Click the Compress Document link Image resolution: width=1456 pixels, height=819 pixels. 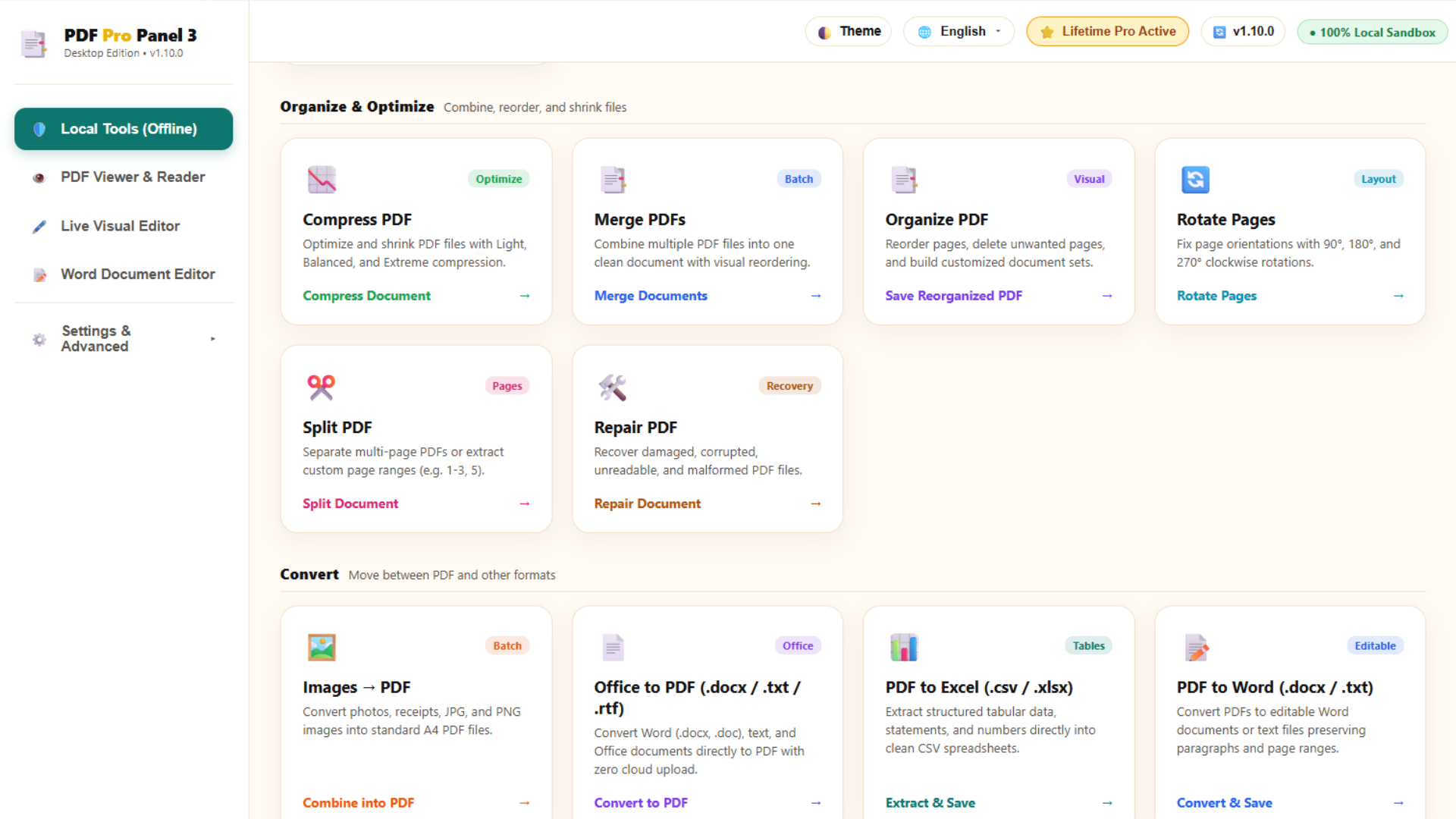click(366, 296)
